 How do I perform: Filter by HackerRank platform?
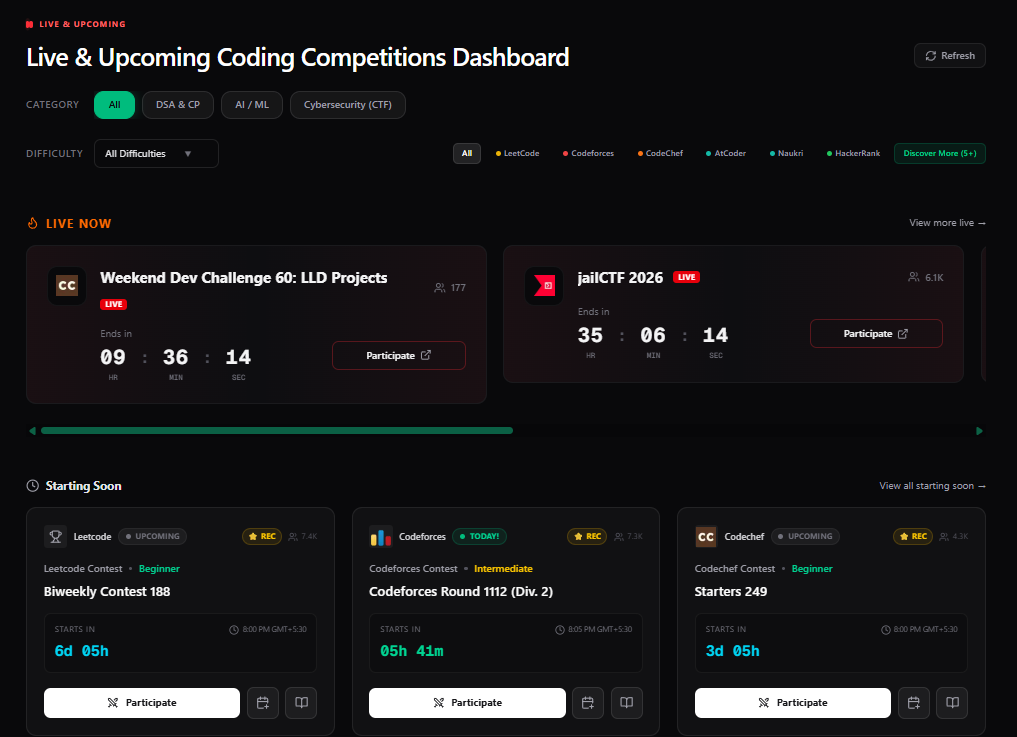pyautogui.click(x=854, y=154)
